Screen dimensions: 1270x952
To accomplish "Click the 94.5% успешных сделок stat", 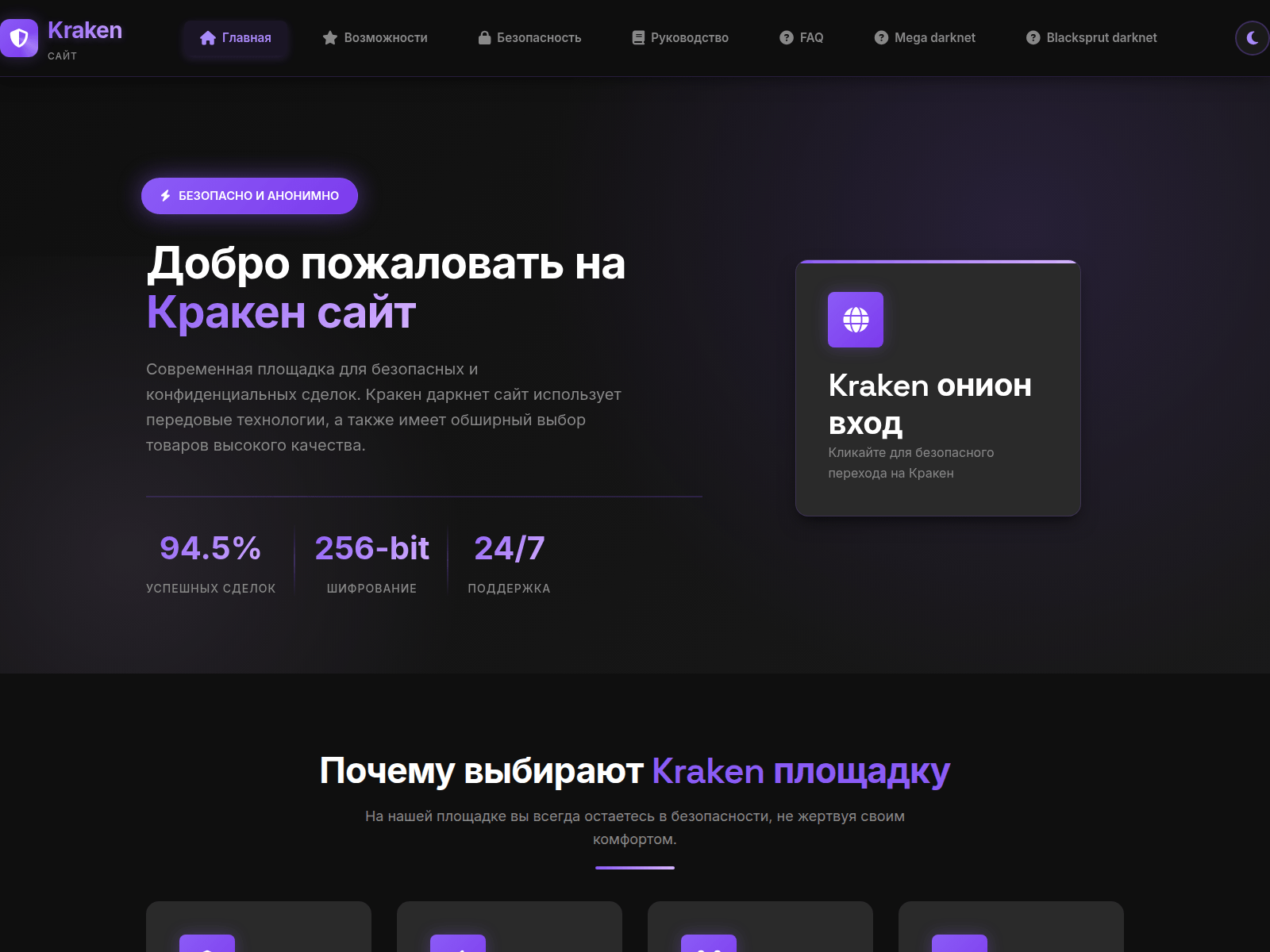I will [210, 563].
